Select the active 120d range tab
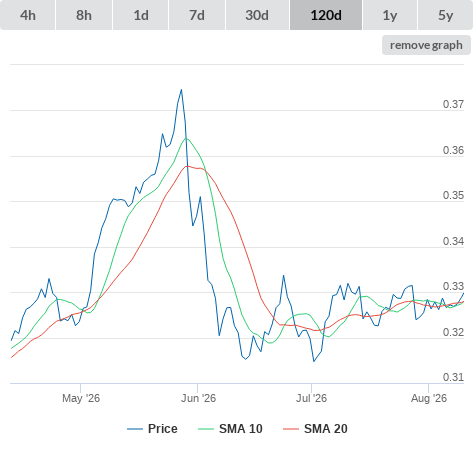 tap(326, 15)
